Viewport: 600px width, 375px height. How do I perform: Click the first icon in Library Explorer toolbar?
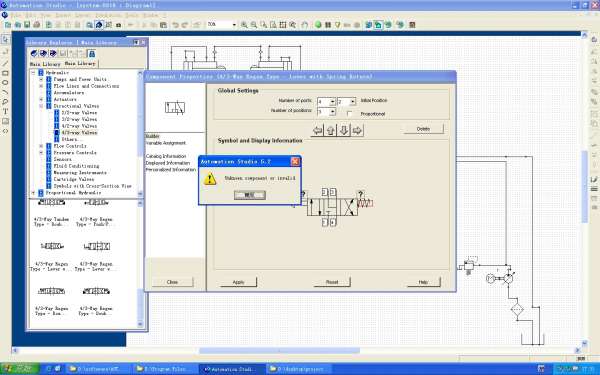click(x=34, y=54)
